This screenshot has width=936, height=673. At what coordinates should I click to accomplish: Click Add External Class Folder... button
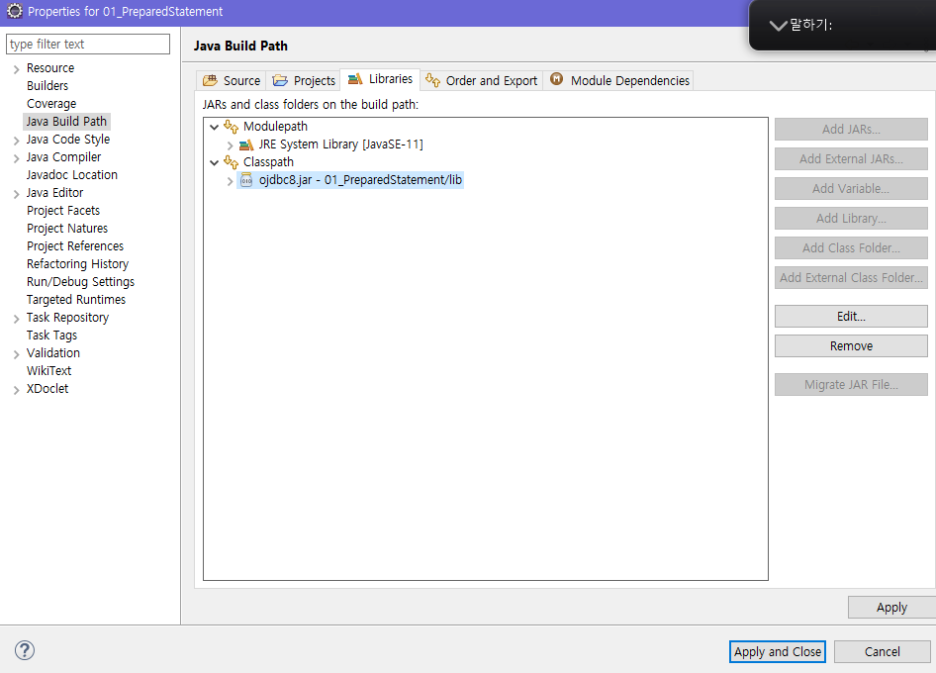click(x=851, y=278)
